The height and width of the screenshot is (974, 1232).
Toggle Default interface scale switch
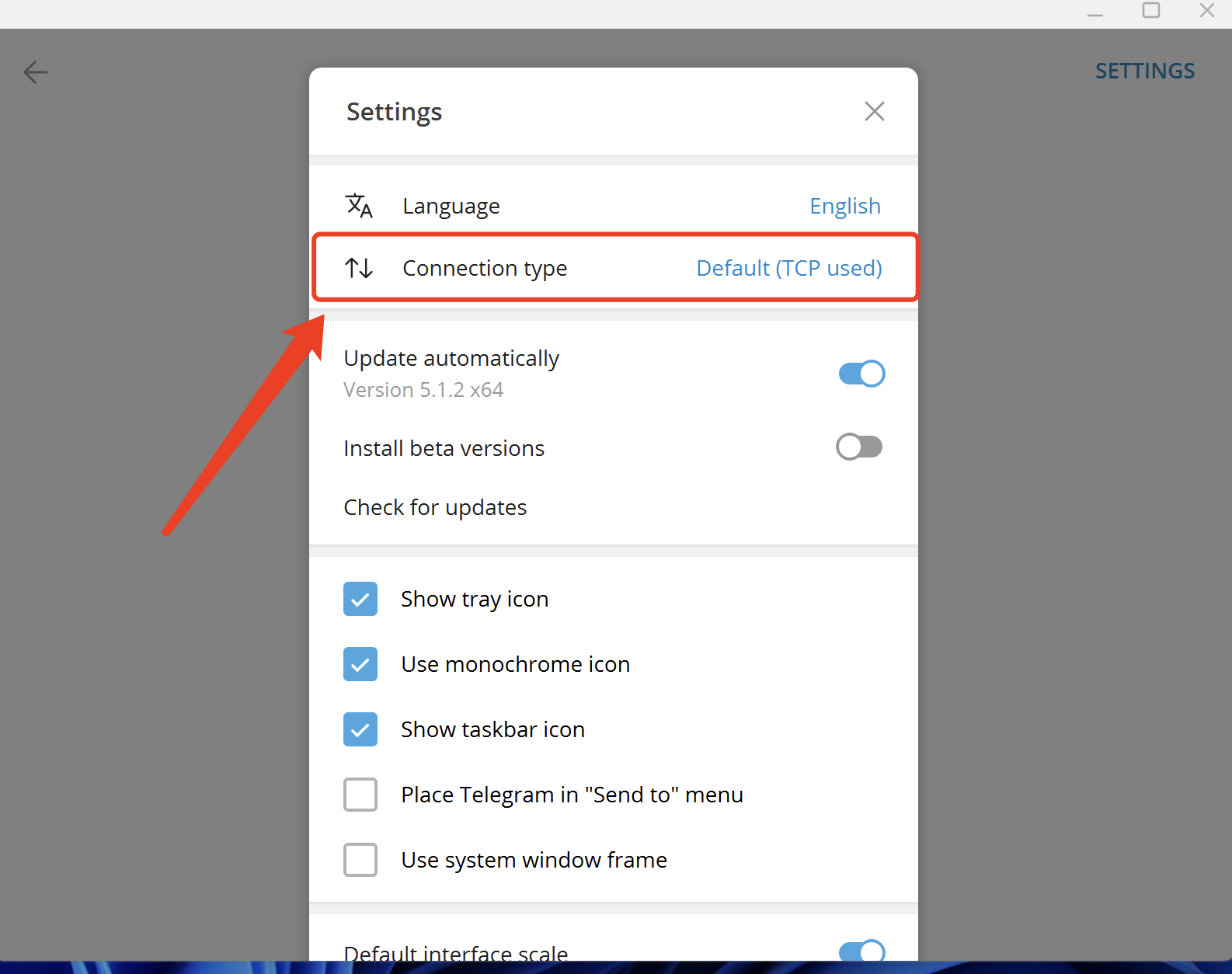coord(861,951)
